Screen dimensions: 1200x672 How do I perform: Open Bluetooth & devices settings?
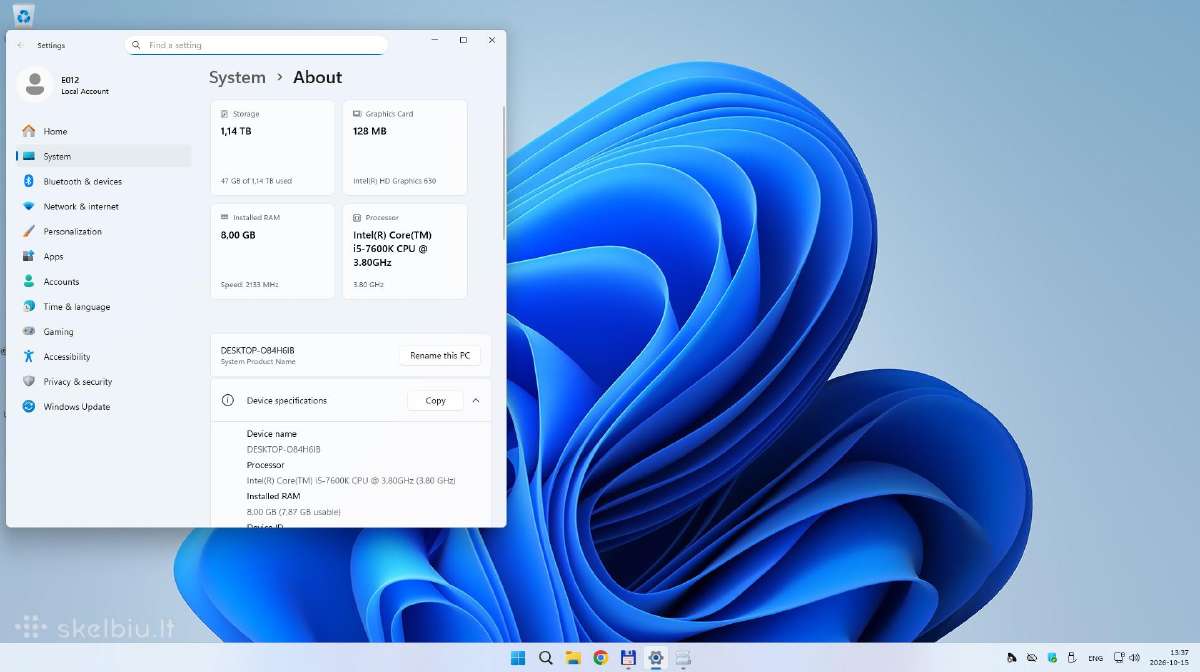pos(104,181)
